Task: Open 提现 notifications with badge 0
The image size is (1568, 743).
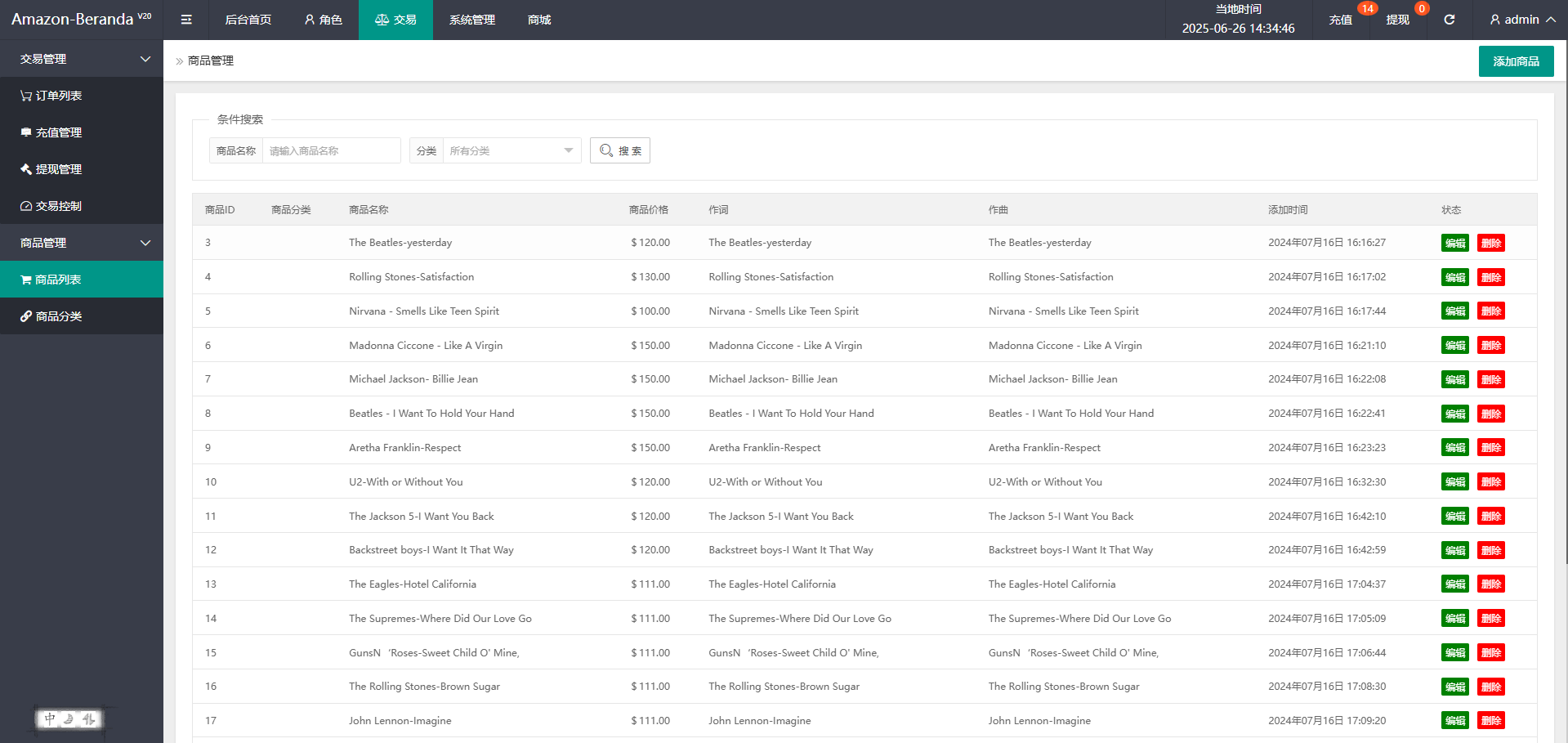Action: 1398,20
